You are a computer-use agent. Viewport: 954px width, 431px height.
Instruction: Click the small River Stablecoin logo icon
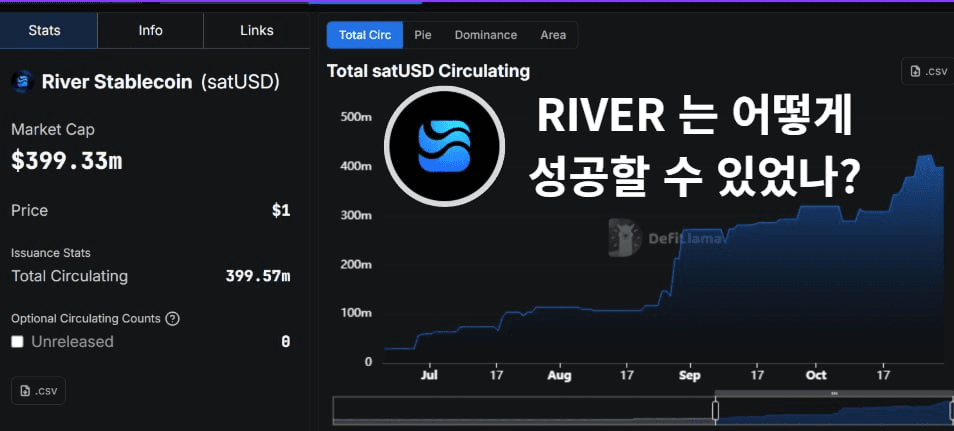[x=22, y=82]
